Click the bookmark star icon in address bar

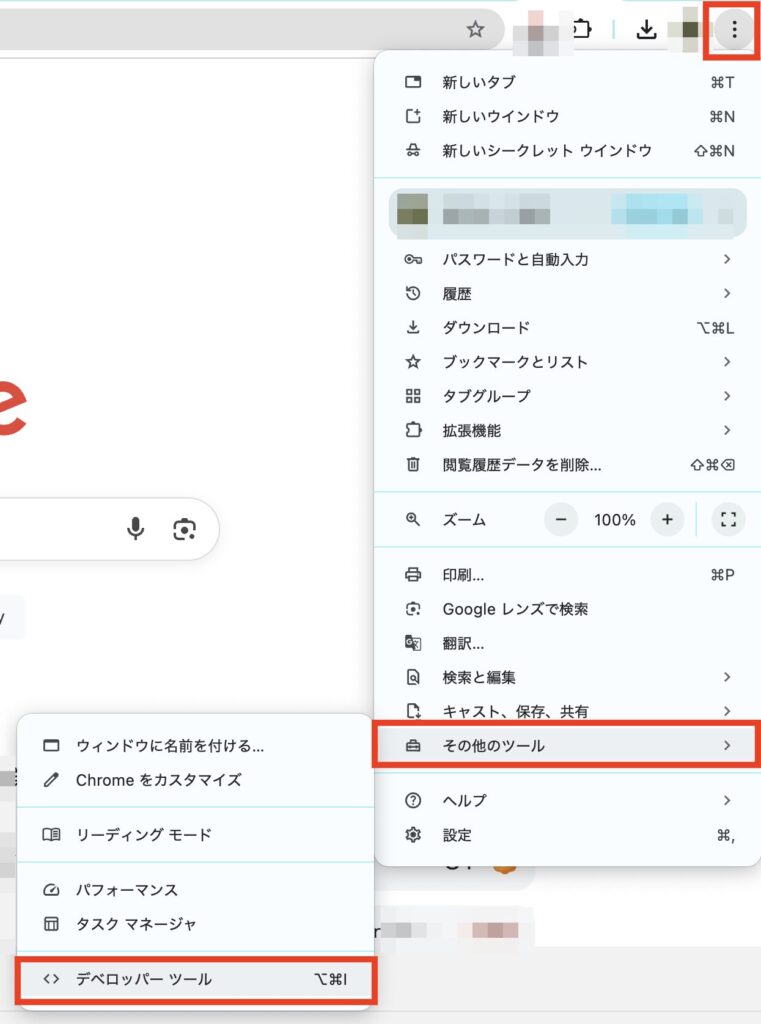pos(475,30)
